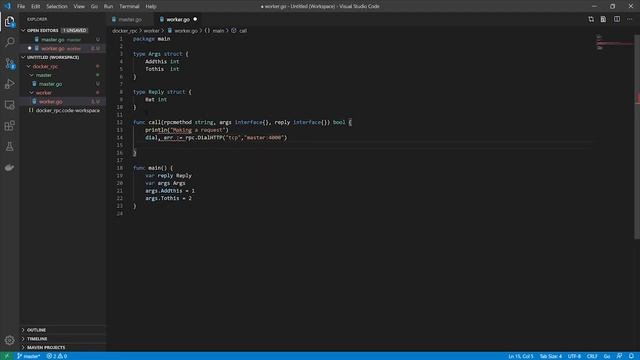This screenshot has width=640, height=360.
Task: Open the Extensions view
Action: pos(9,126)
